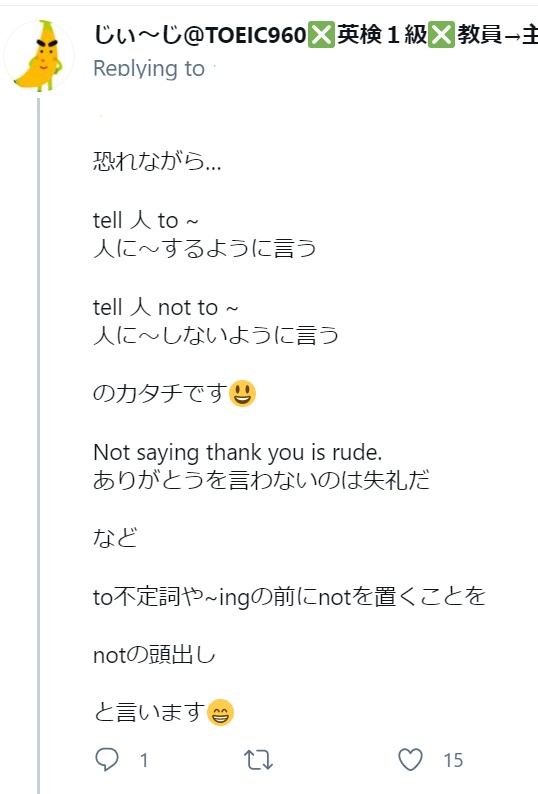Like the tweet with the heart icon
The image size is (538, 794).
point(410,760)
